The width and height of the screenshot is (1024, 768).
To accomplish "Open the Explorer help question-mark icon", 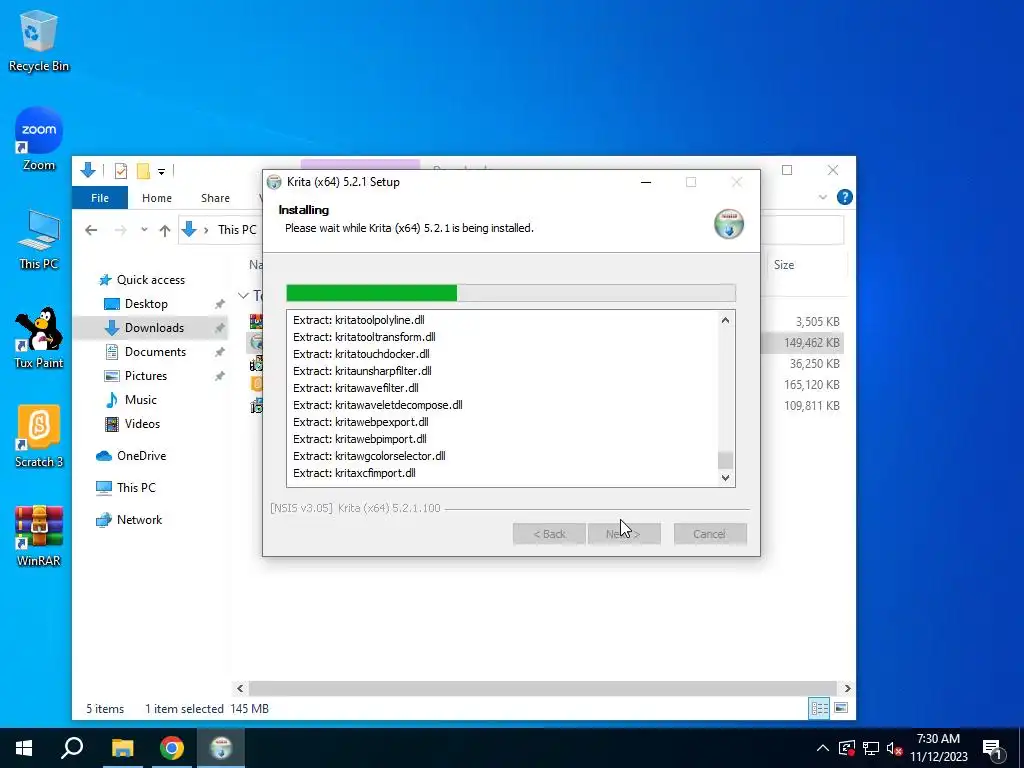I will (x=844, y=197).
